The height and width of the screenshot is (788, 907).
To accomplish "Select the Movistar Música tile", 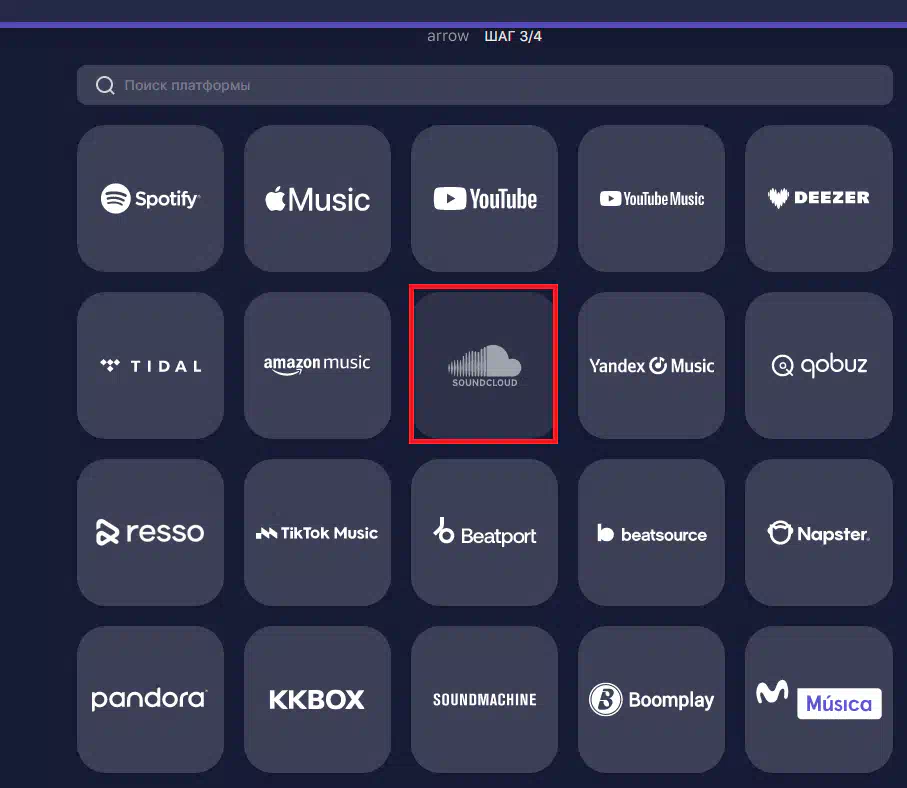I will tap(818, 699).
